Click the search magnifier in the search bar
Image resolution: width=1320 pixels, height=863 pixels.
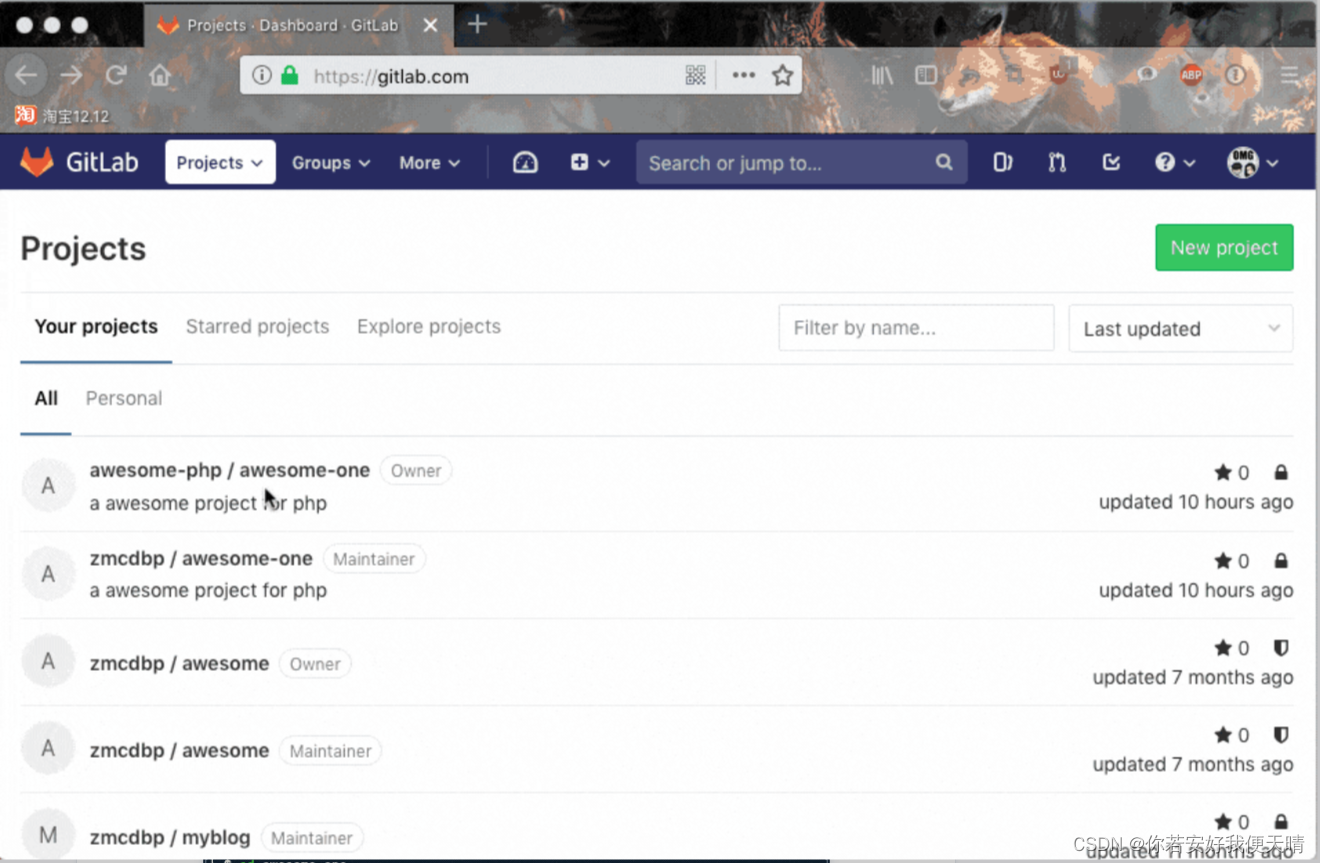[943, 162]
